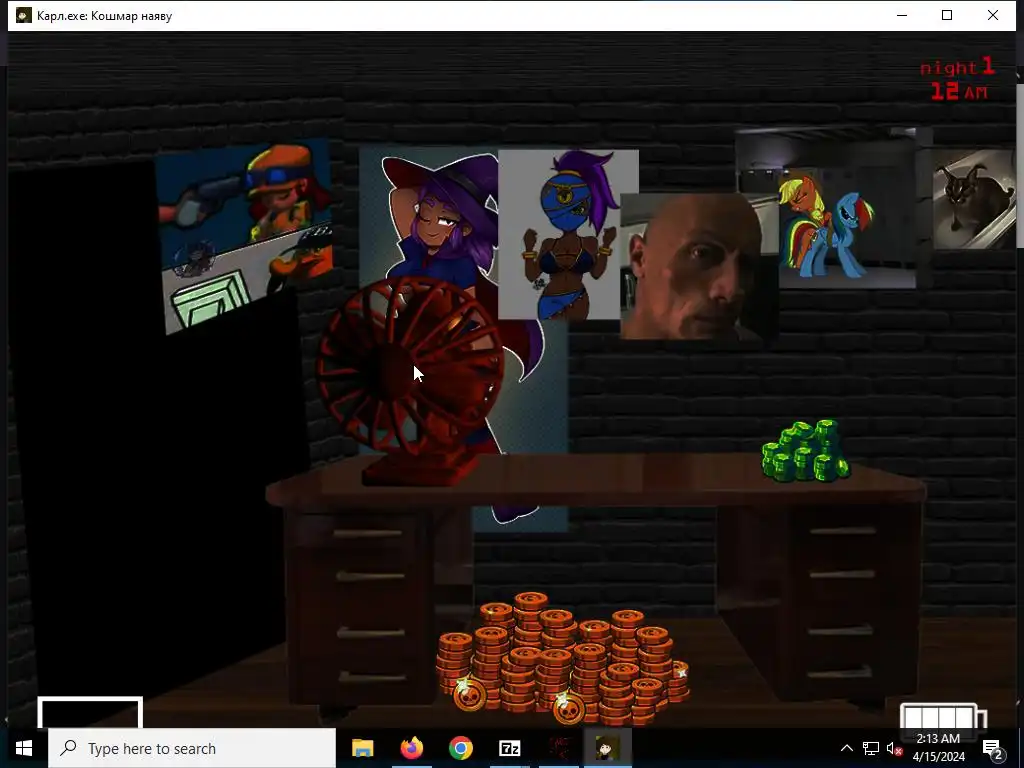Click the night 1 label

957,67
